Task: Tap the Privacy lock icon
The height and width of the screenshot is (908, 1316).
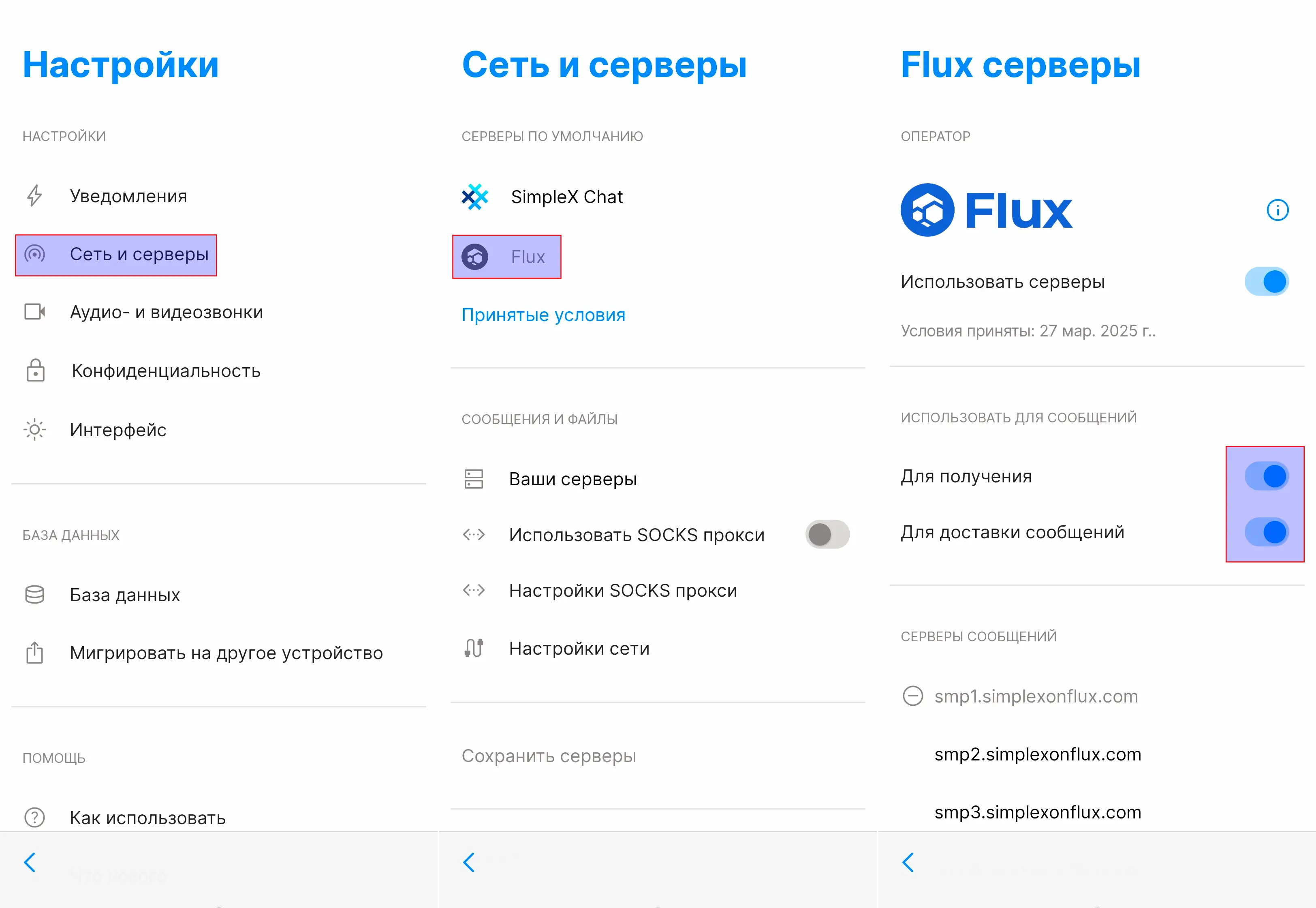Action: (x=35, y=370)
